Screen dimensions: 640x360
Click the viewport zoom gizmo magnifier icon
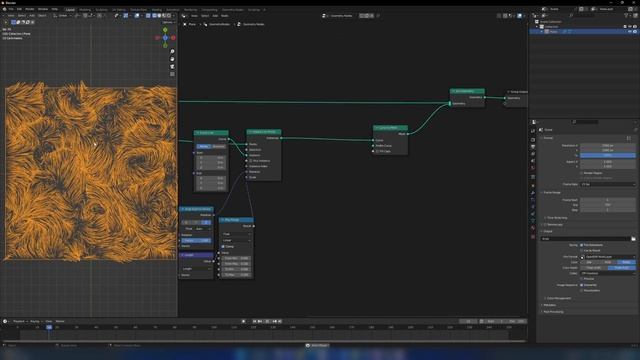[172, 51]
